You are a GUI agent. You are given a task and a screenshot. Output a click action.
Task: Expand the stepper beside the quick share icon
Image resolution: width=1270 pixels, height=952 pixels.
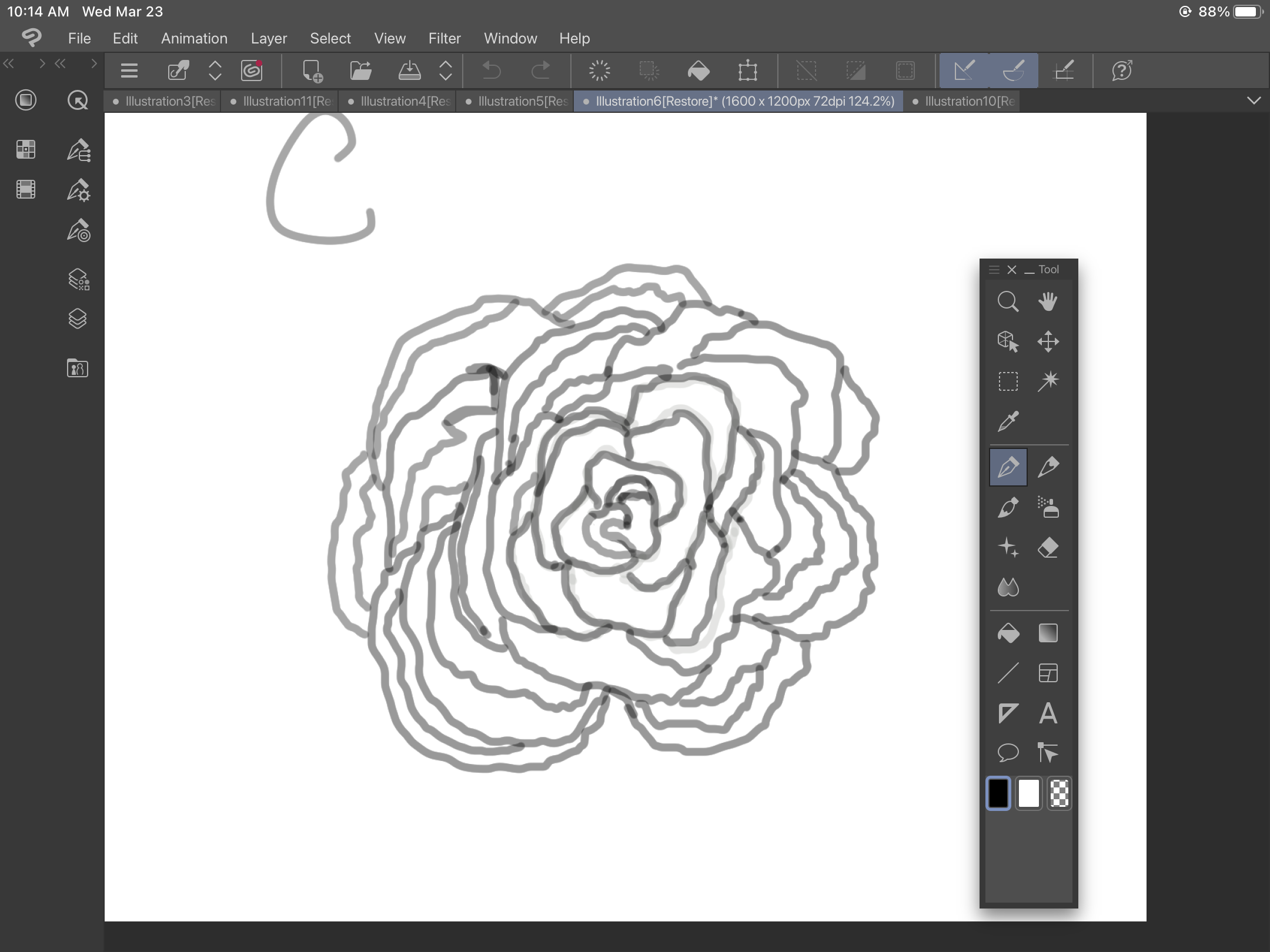point(215,71)
